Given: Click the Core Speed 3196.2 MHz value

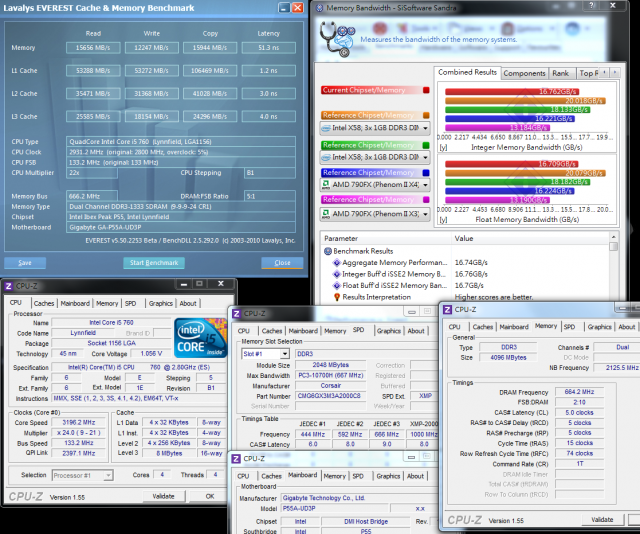Looking at the screenshot, I should coord(79,423).
